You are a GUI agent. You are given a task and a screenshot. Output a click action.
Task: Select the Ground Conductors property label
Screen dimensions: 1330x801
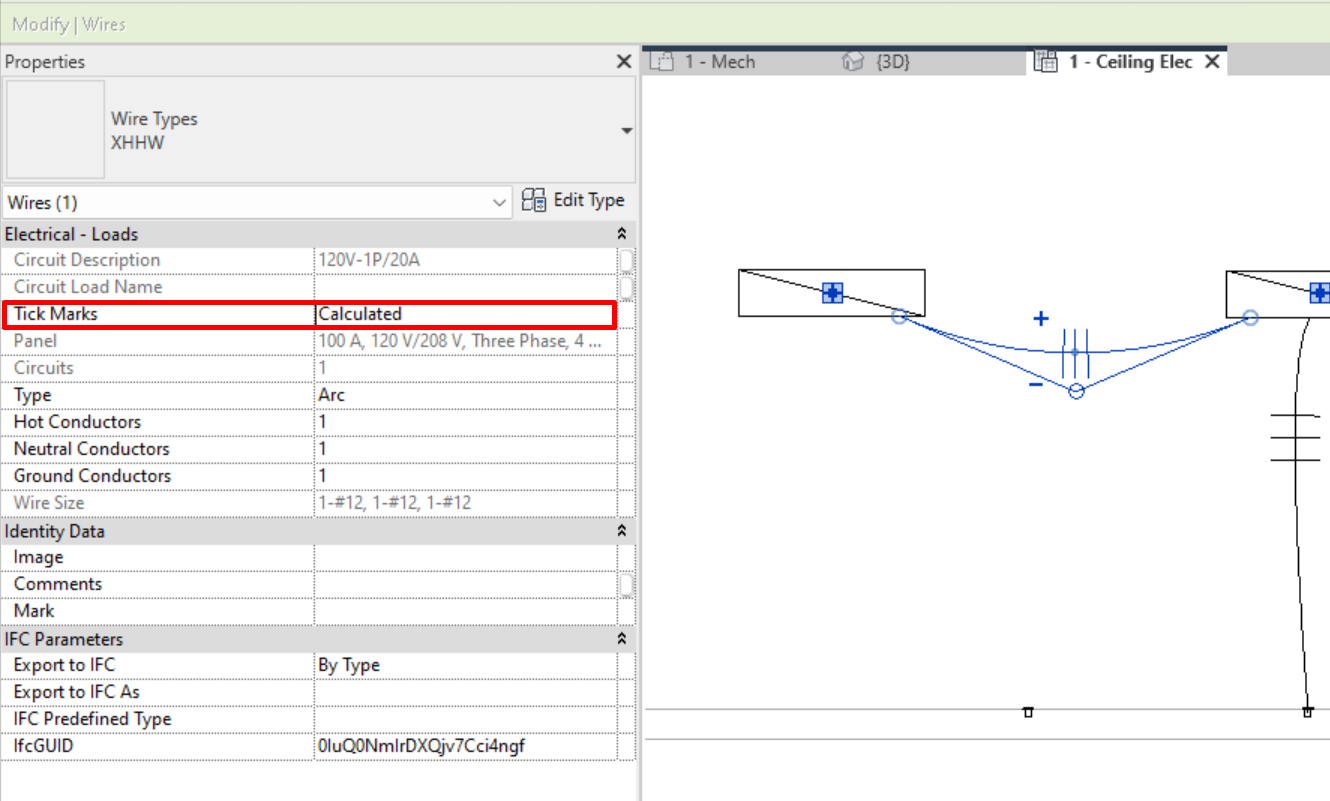[x=92, y=476]
